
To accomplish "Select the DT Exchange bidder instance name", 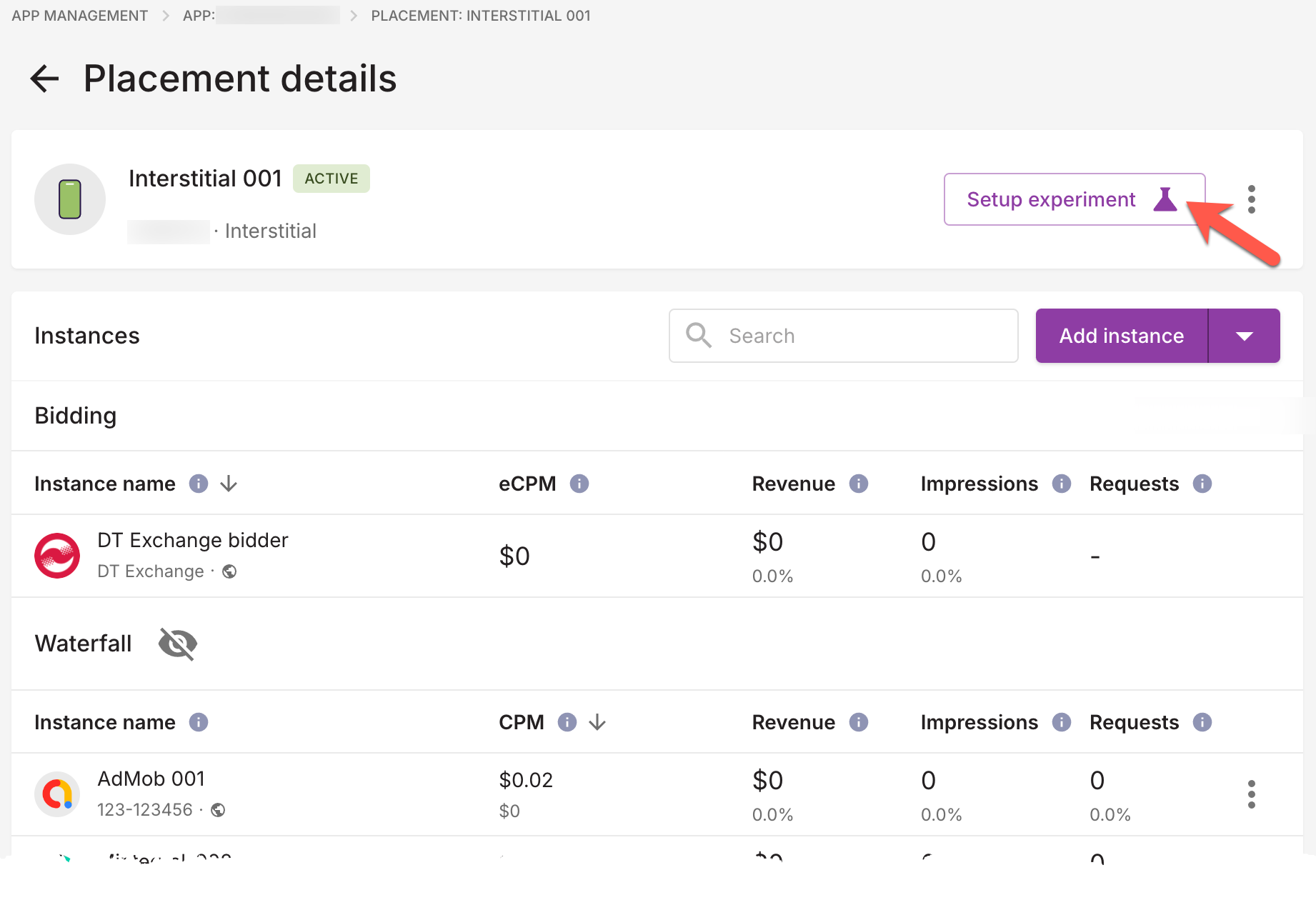I will 193,541.
